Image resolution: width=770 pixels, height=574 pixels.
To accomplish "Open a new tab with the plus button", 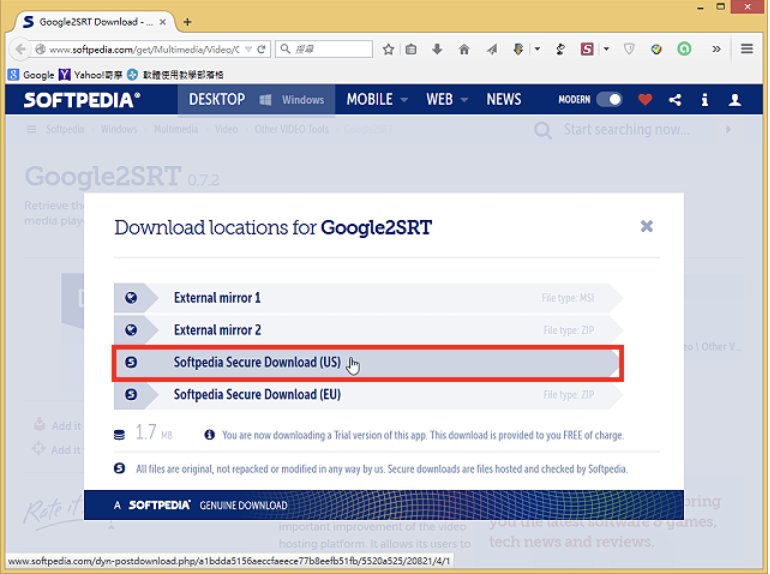I will pos(187,22).
